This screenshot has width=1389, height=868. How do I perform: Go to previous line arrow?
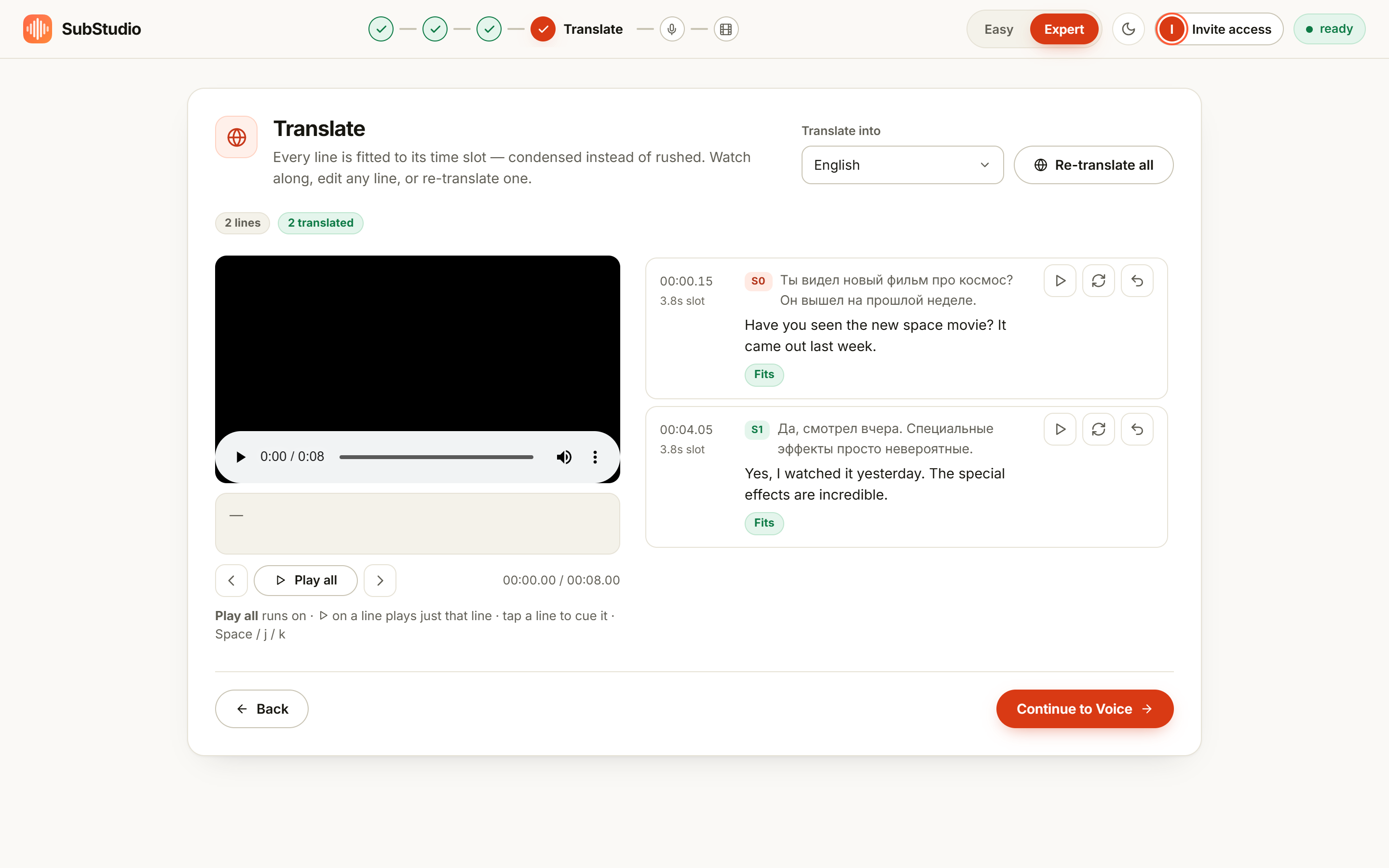[x=231, y=581]
